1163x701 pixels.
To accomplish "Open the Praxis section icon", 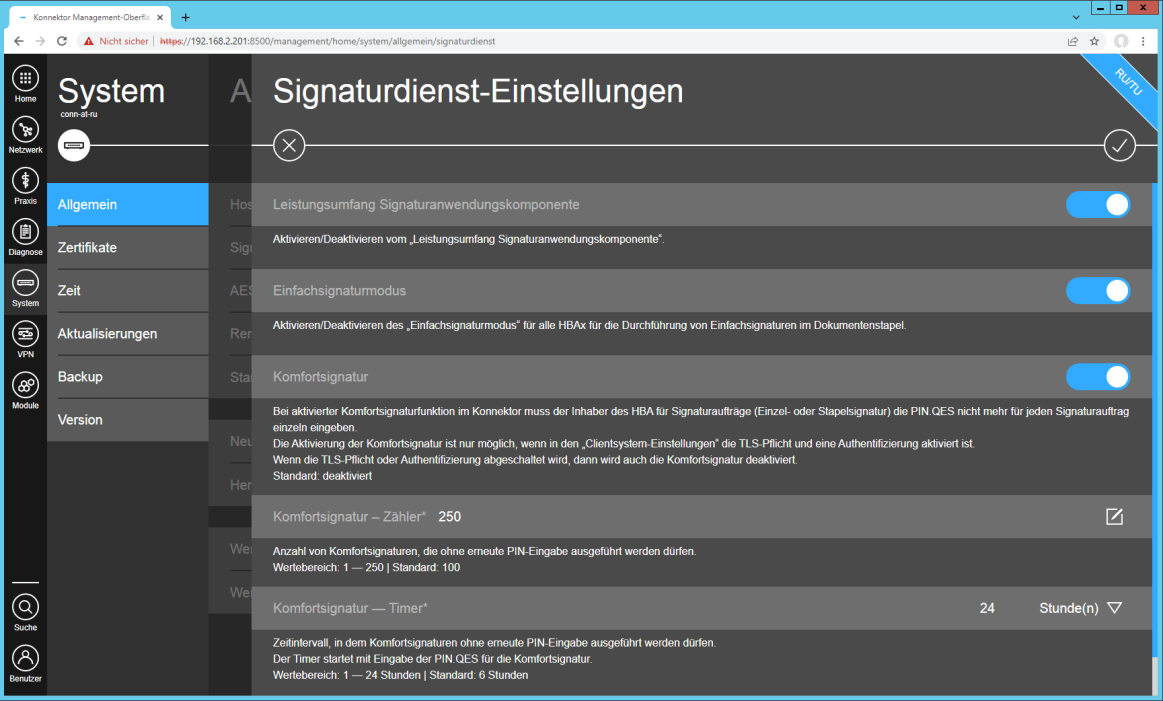I will 25,181.
